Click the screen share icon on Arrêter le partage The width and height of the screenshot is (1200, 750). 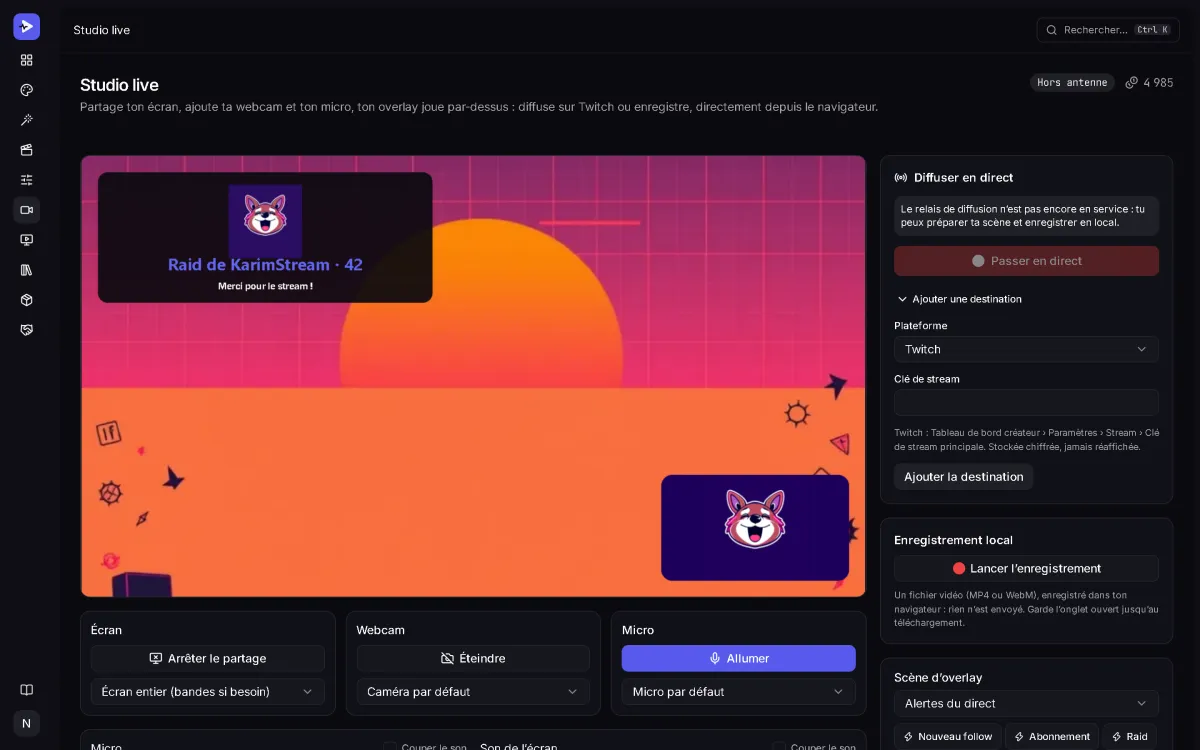(155, 658)
